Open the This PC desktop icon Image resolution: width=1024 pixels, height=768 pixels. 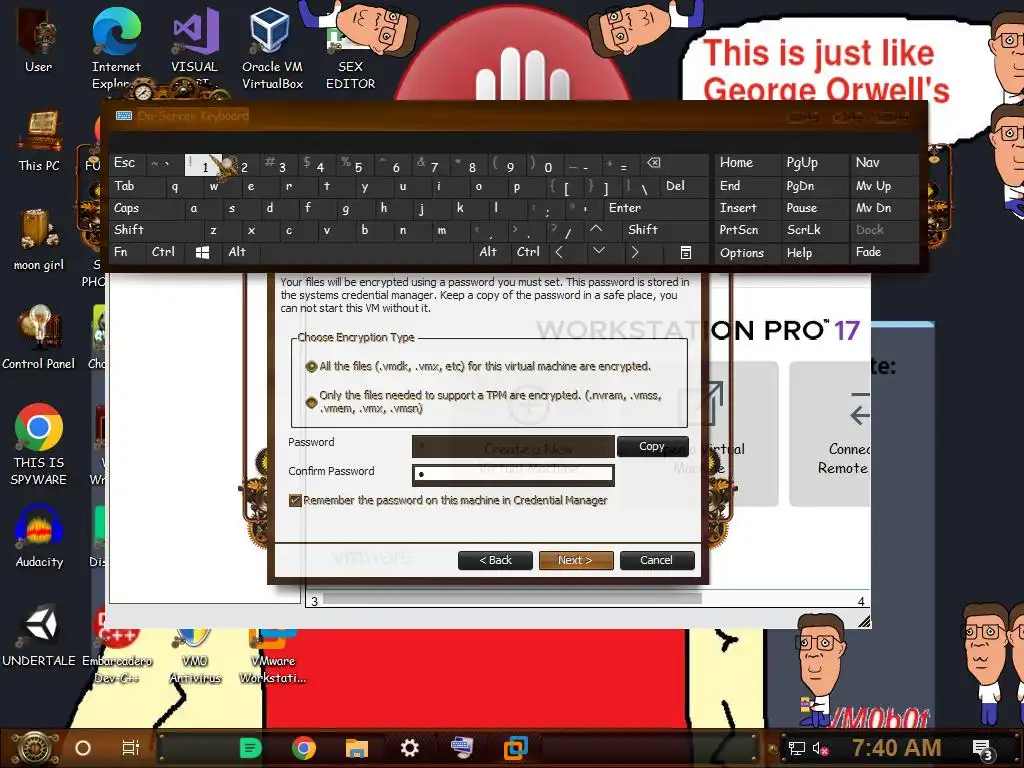coord(39,140)
